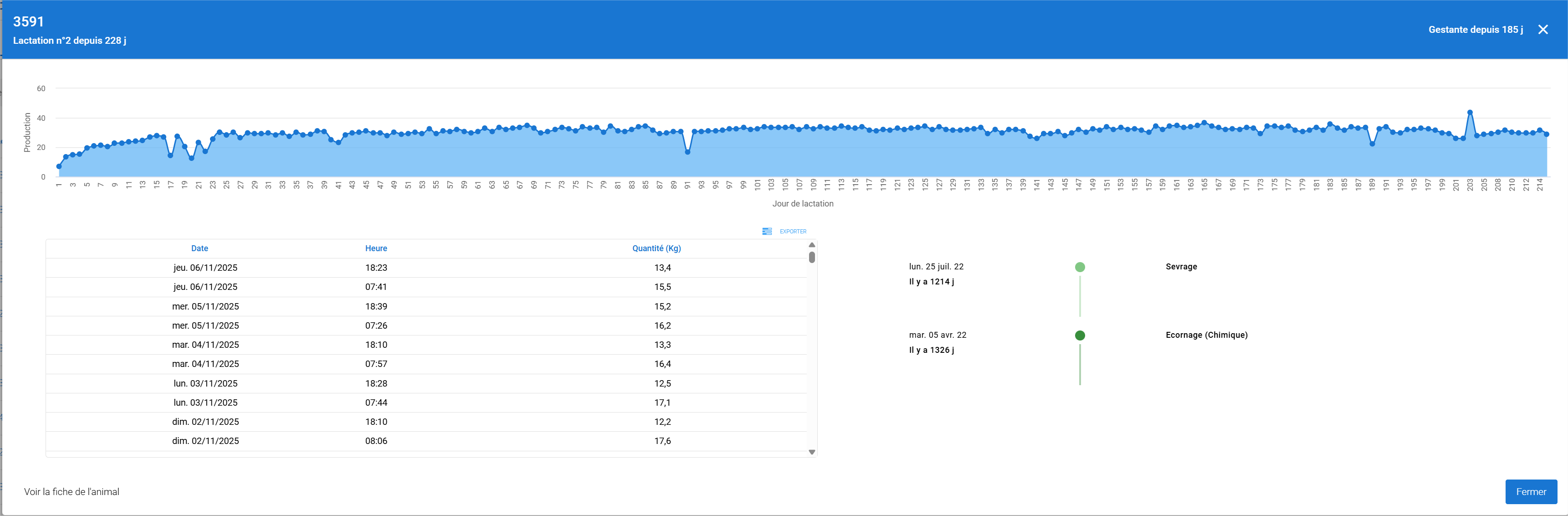The height and width of the screenshot is (516, 1568).
Task: Click the table scrollbar down arrow
Action: pyautogui.click(x=811, y=452)
